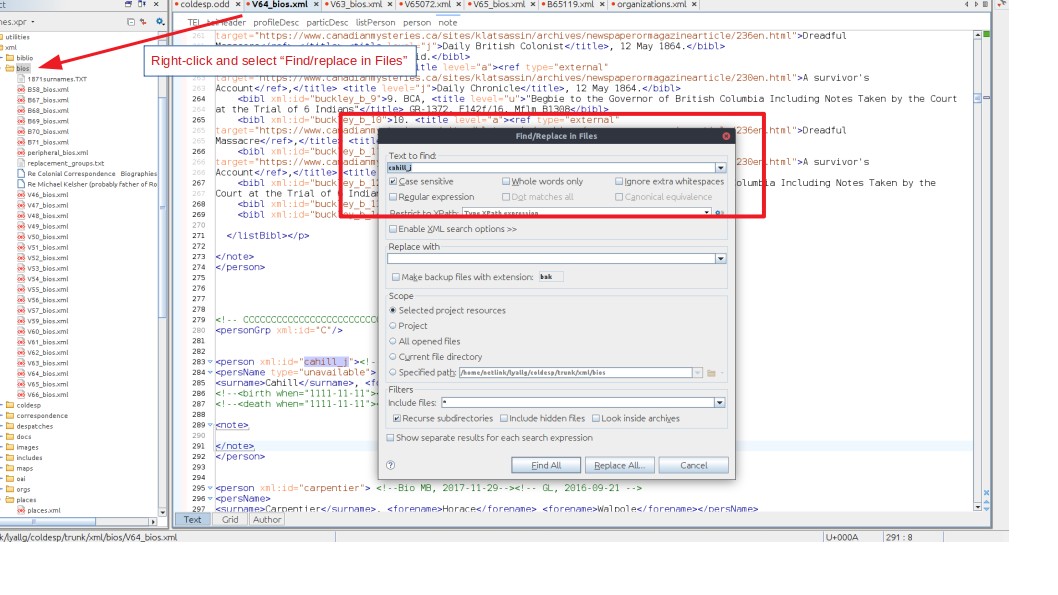1058x595 pixels.
Task: Open the project panel settings gear
Action: click(159, 21)
